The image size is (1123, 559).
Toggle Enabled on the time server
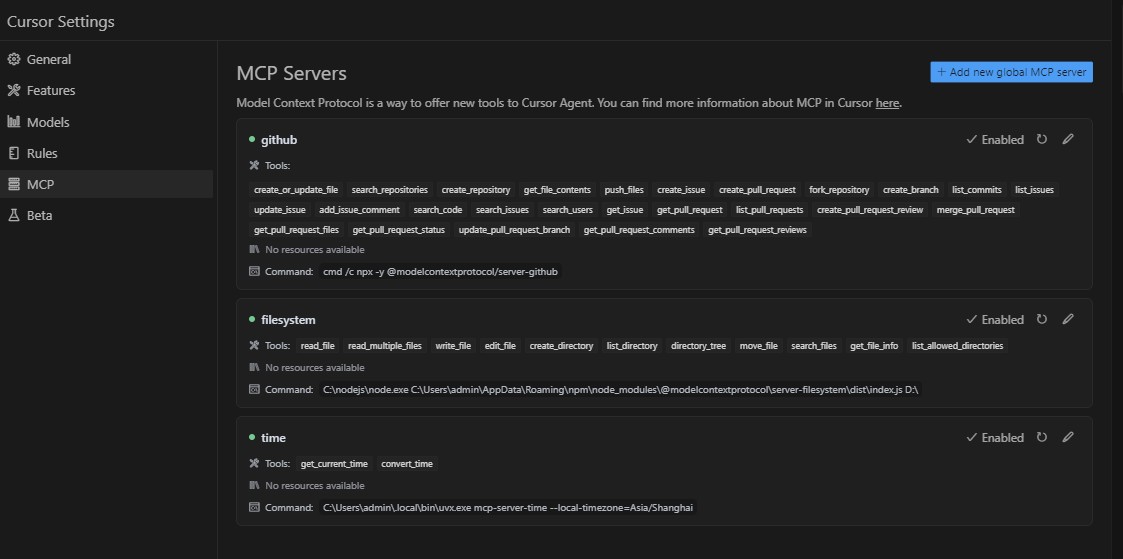(995, 438)
